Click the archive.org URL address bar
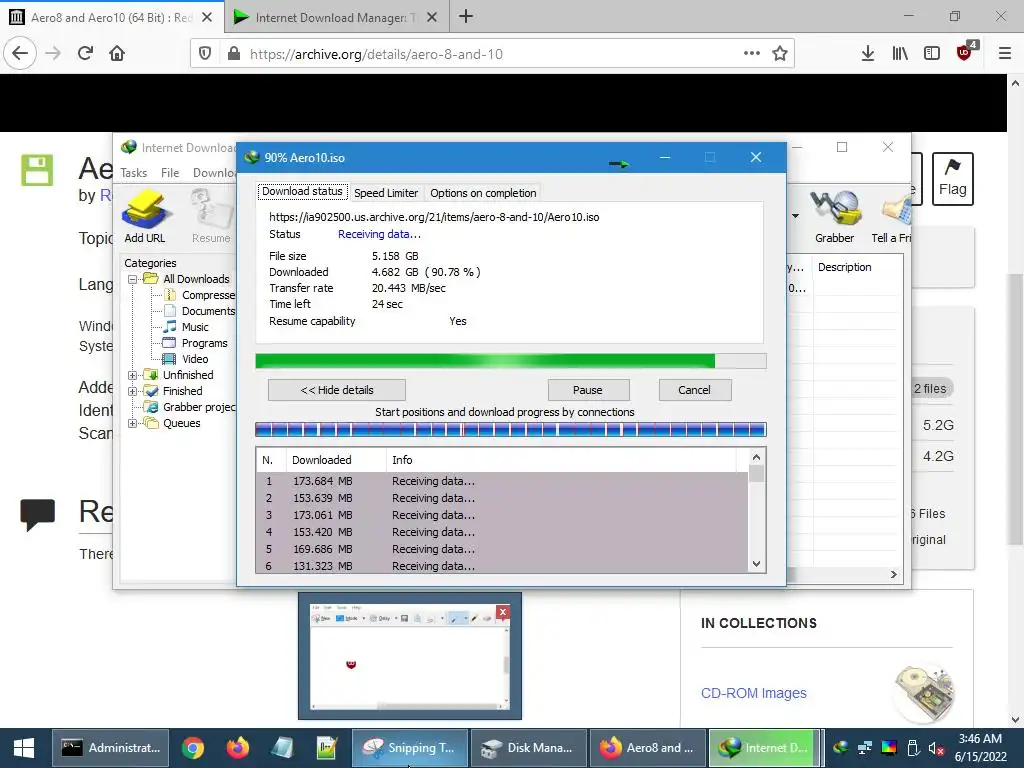1024x768 pixels. click(x=493, y=54)
